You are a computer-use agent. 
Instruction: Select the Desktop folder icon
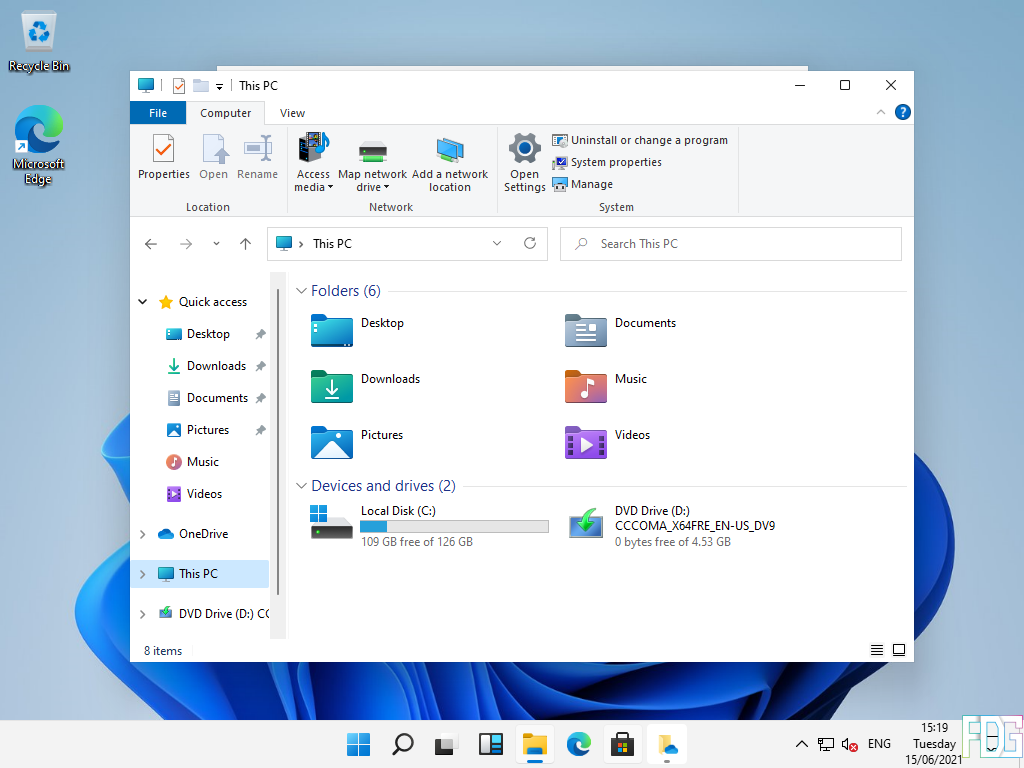tap(332, 330)
